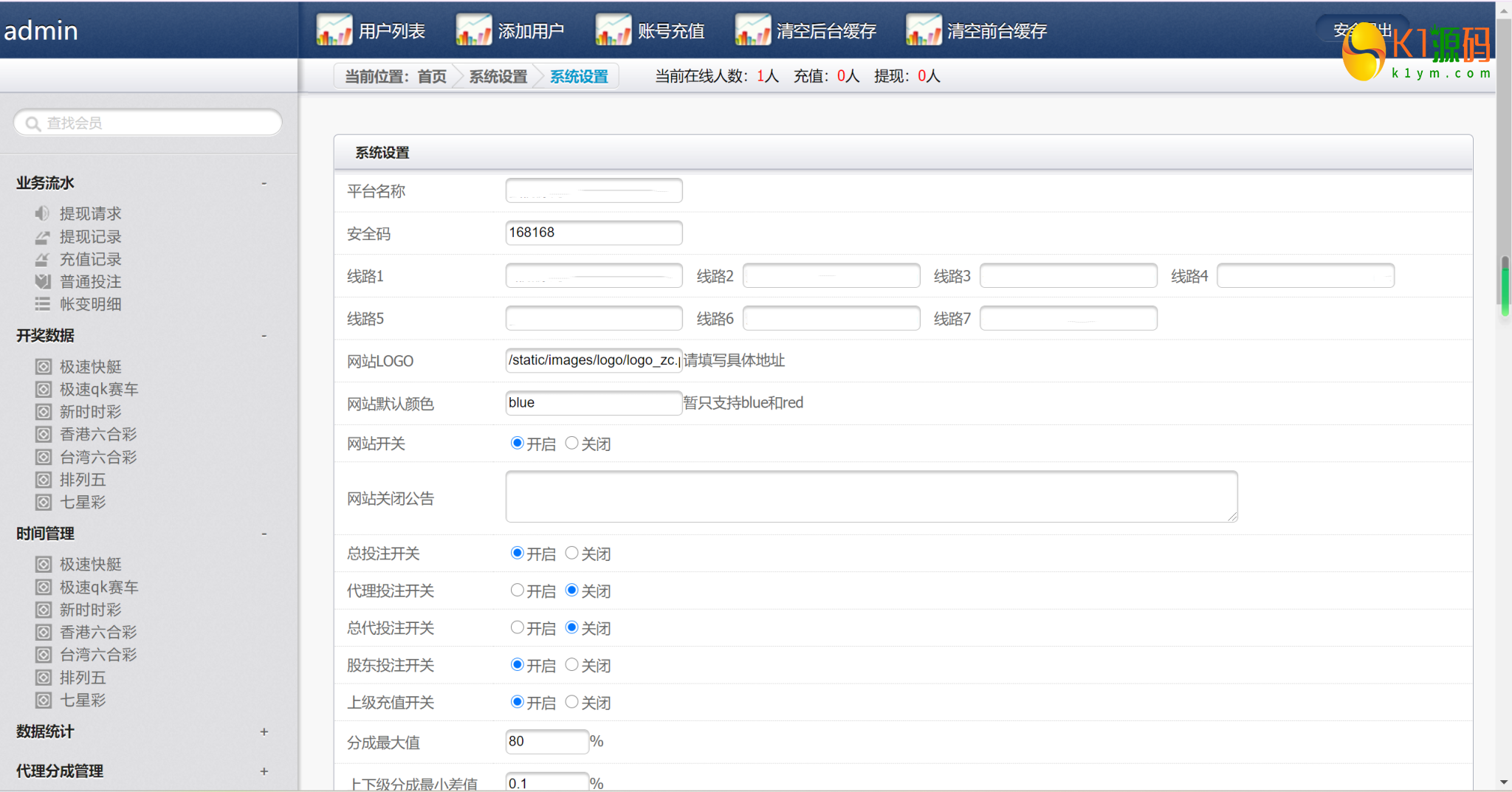Enable 开启 for 代理投注开关
Viewport: 1512px width, 792px height.
[517, 590]
